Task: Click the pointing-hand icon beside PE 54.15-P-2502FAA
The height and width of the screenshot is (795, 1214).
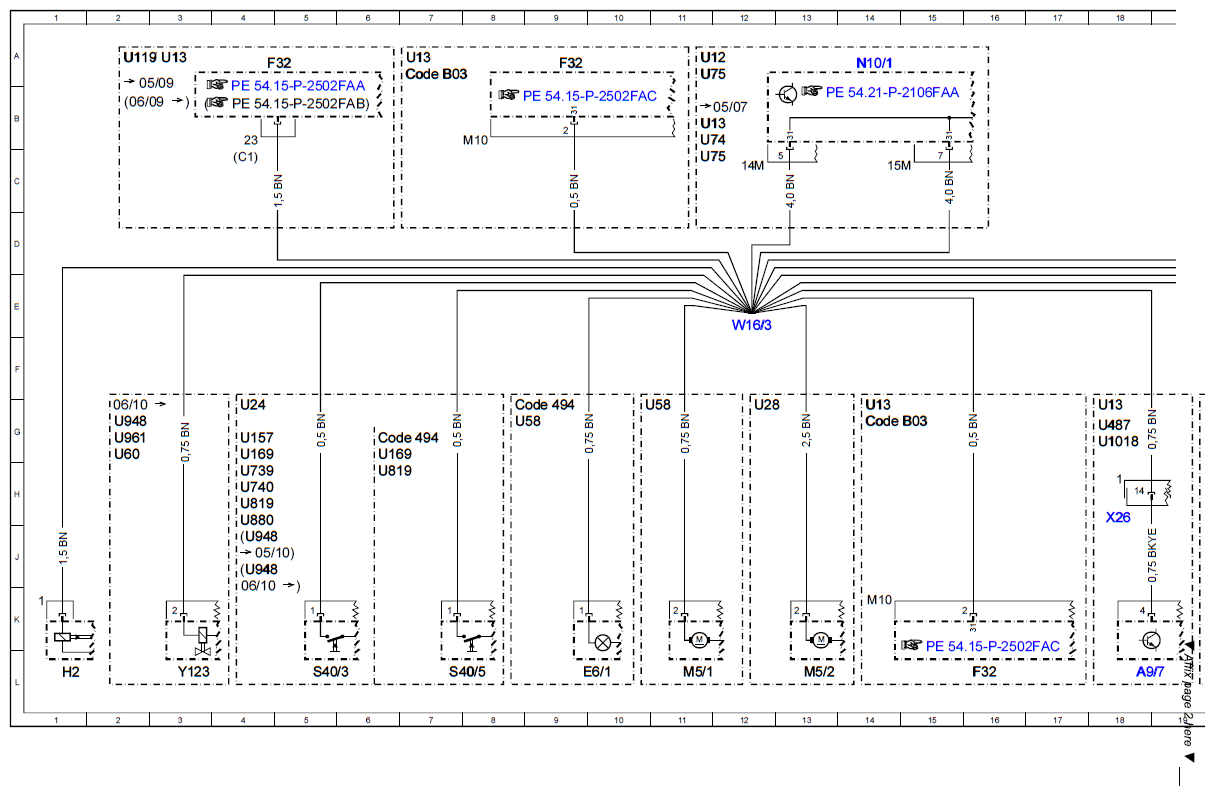Action: click(217, 86)
